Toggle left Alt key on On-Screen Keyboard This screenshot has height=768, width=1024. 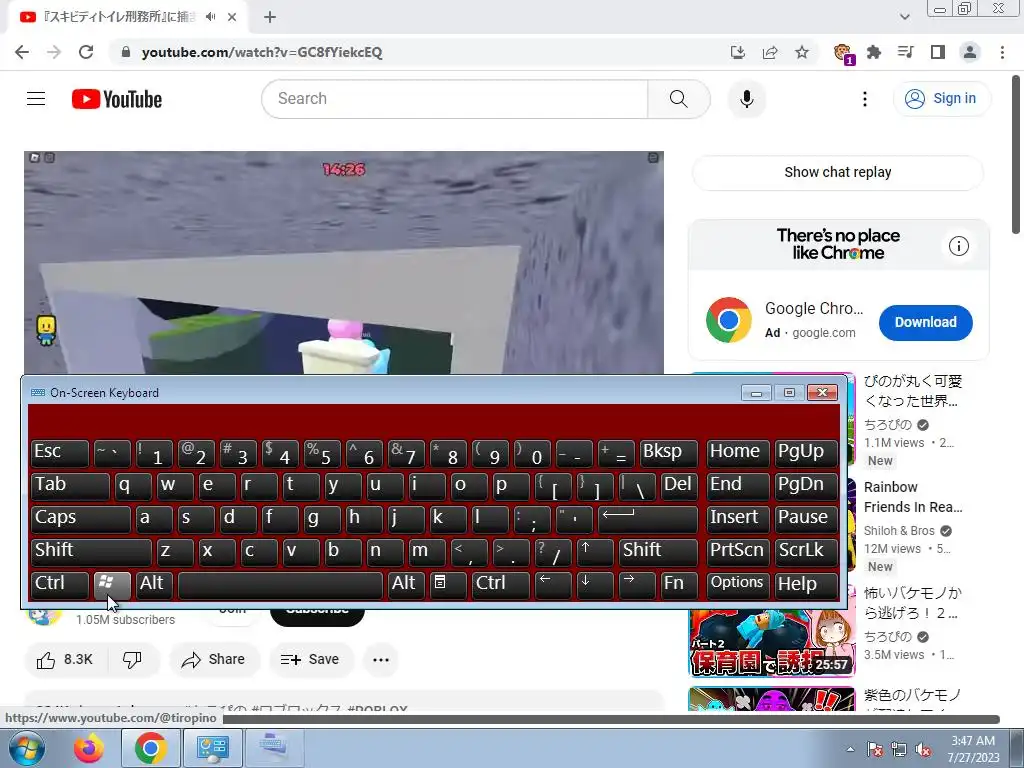153,584
